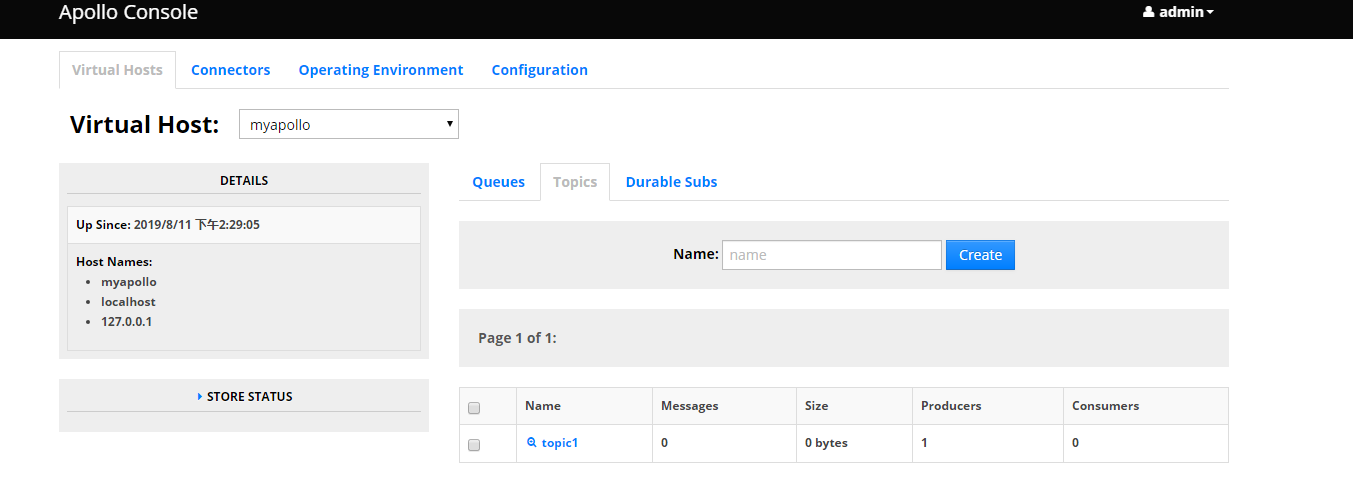Expand the STORE STATUS section arrow
This screenshot has height=501, width=1353.
coord(200,397)
